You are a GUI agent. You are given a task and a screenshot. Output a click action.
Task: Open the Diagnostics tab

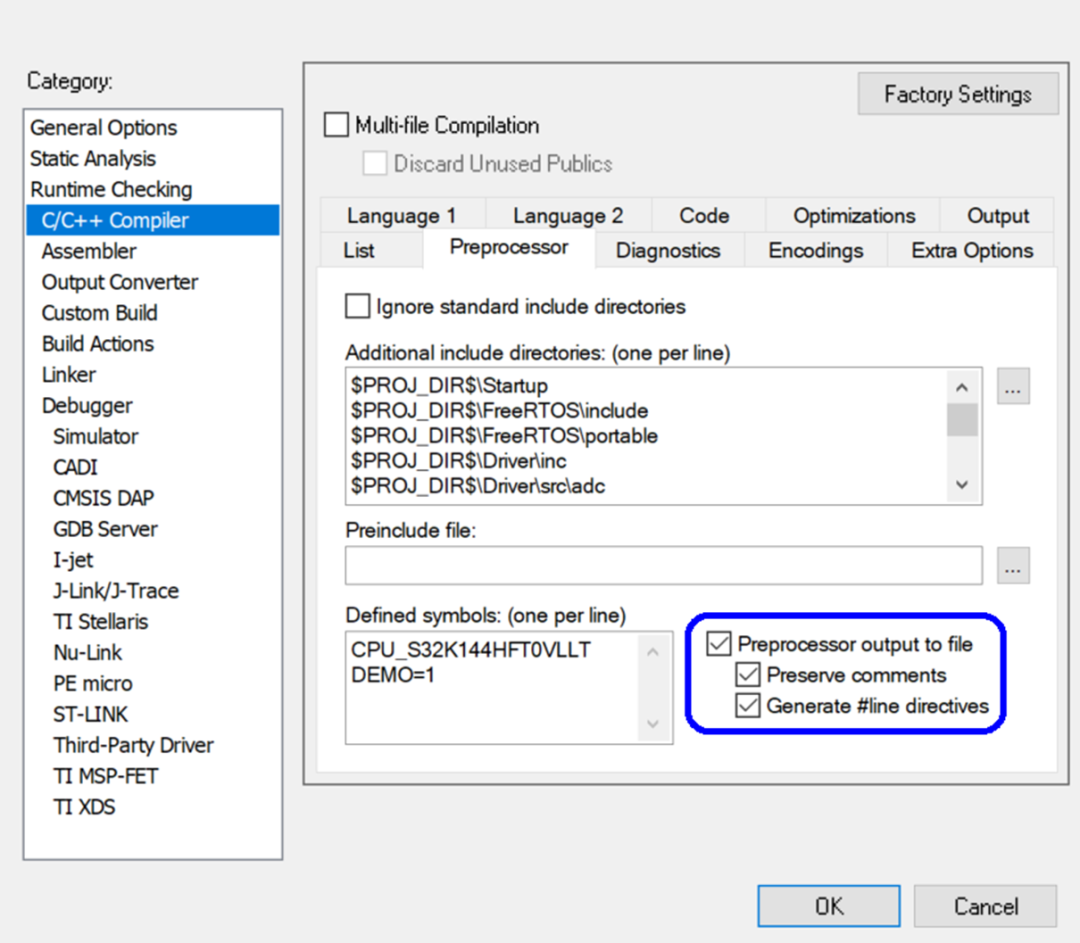[x=668, y=250]
